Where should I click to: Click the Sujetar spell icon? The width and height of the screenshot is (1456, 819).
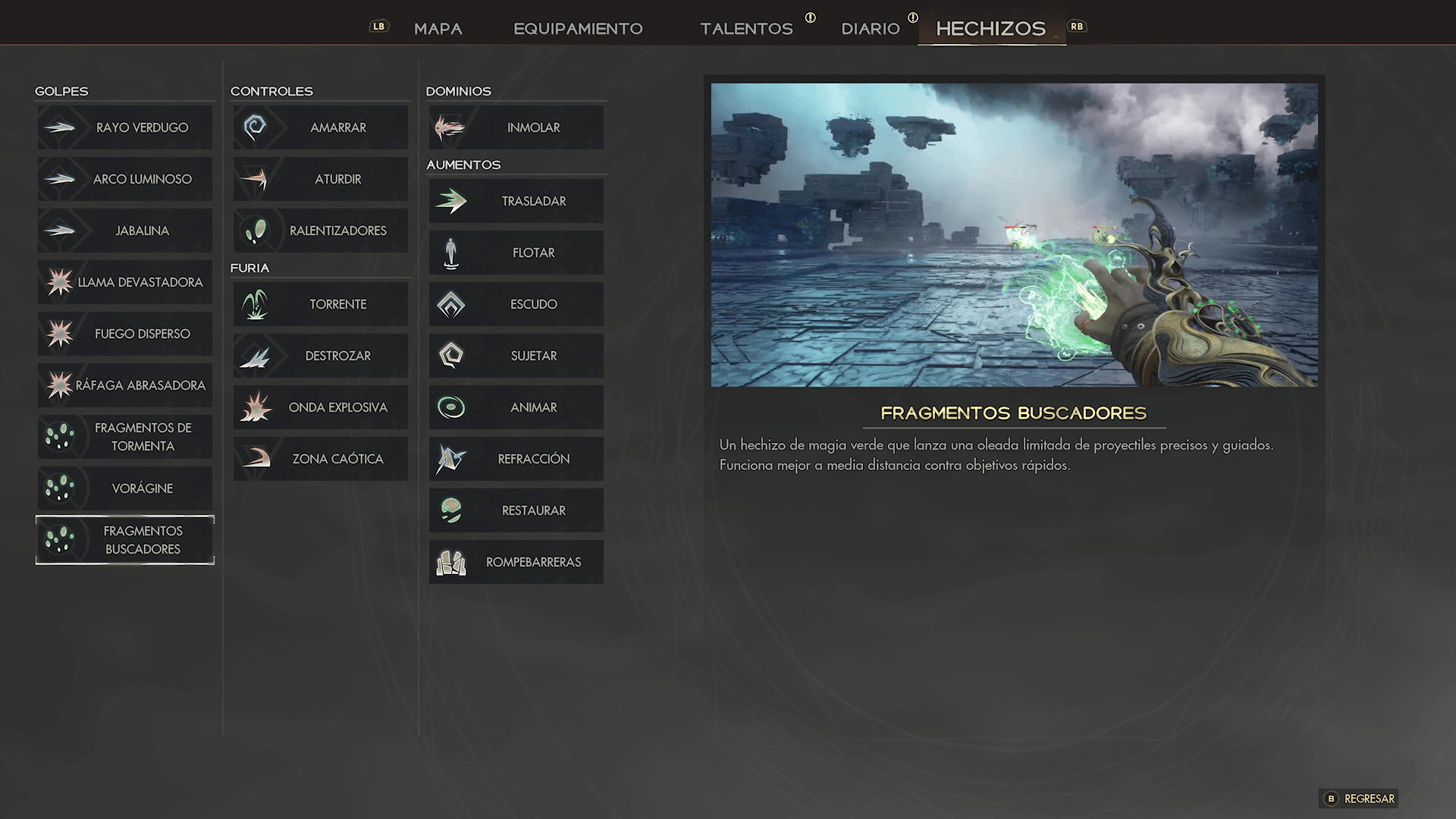450,356
